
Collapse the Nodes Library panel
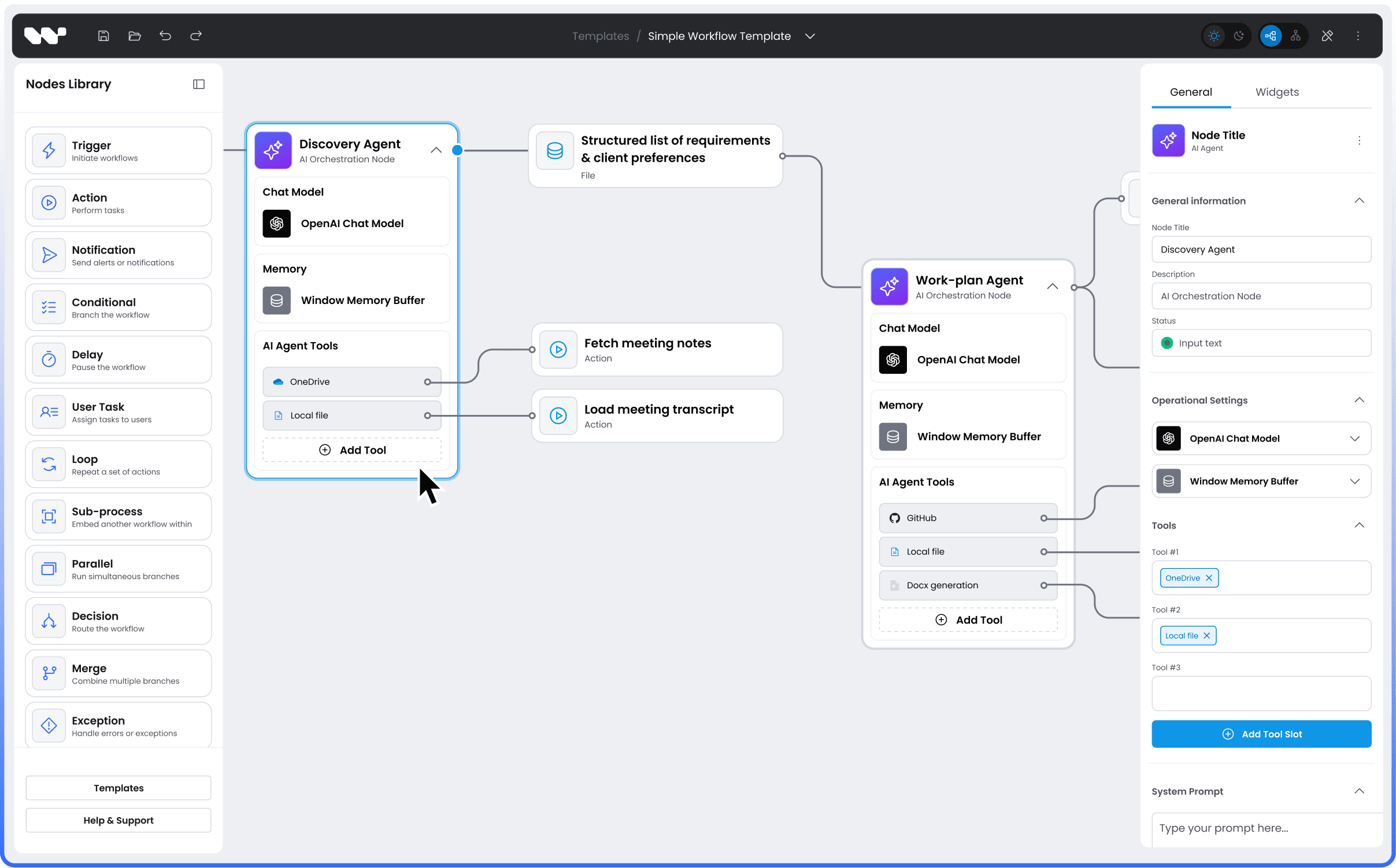coord(198,84)
